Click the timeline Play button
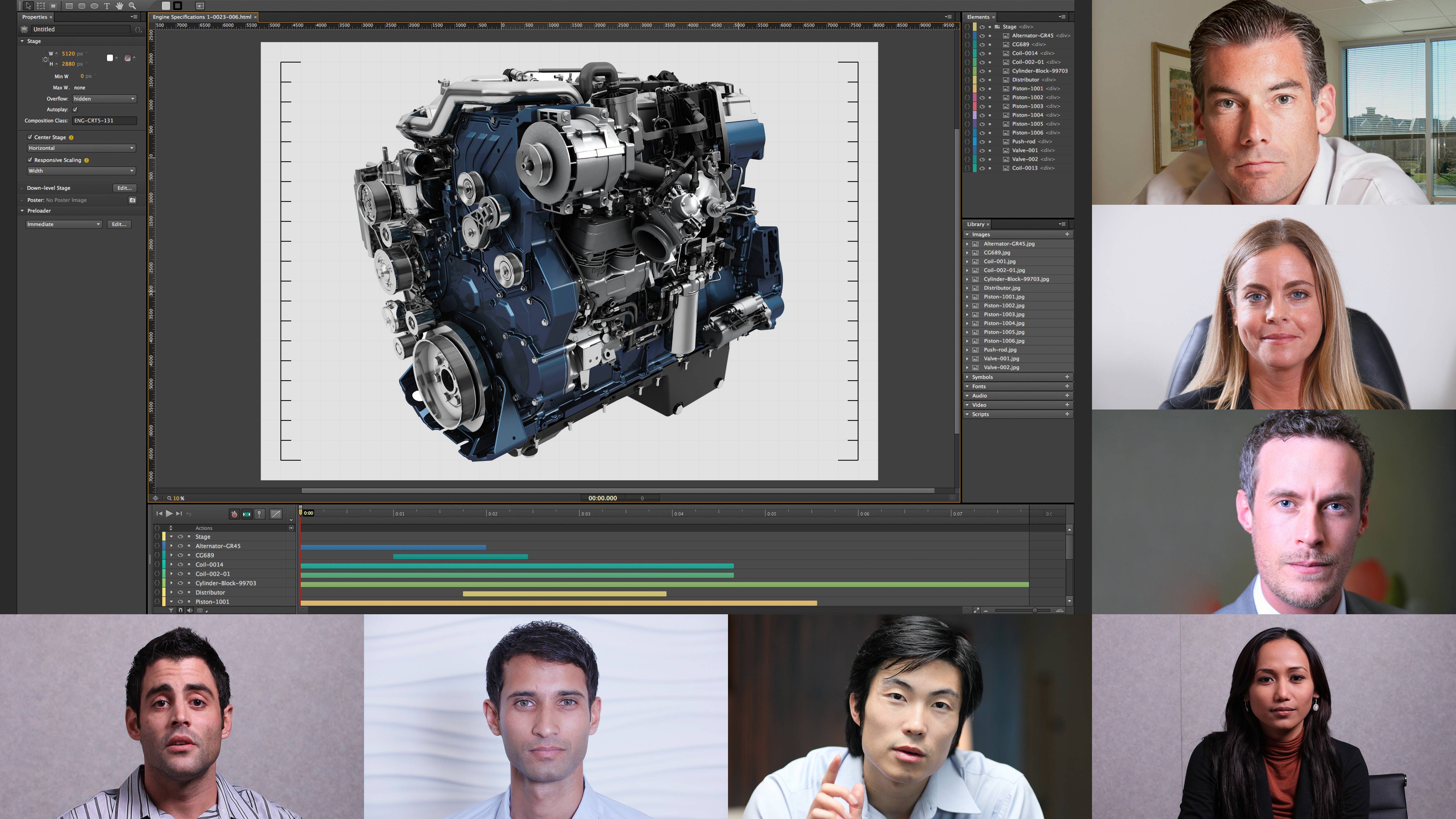Image resolution: width=1456 pixels, height=819 pixels. [x=169, y=513]
